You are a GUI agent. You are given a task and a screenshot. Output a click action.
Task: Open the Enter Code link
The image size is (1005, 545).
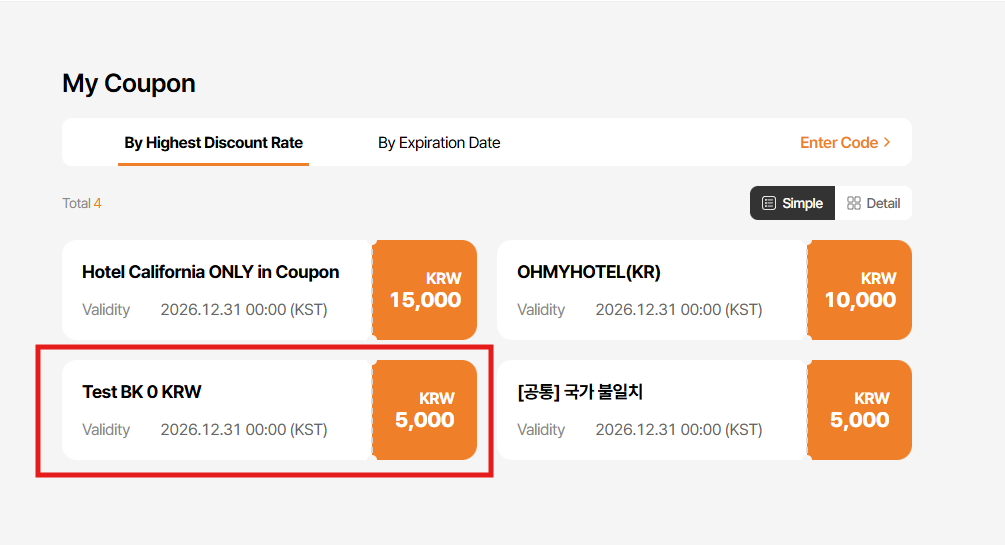[x=839, y=142]
